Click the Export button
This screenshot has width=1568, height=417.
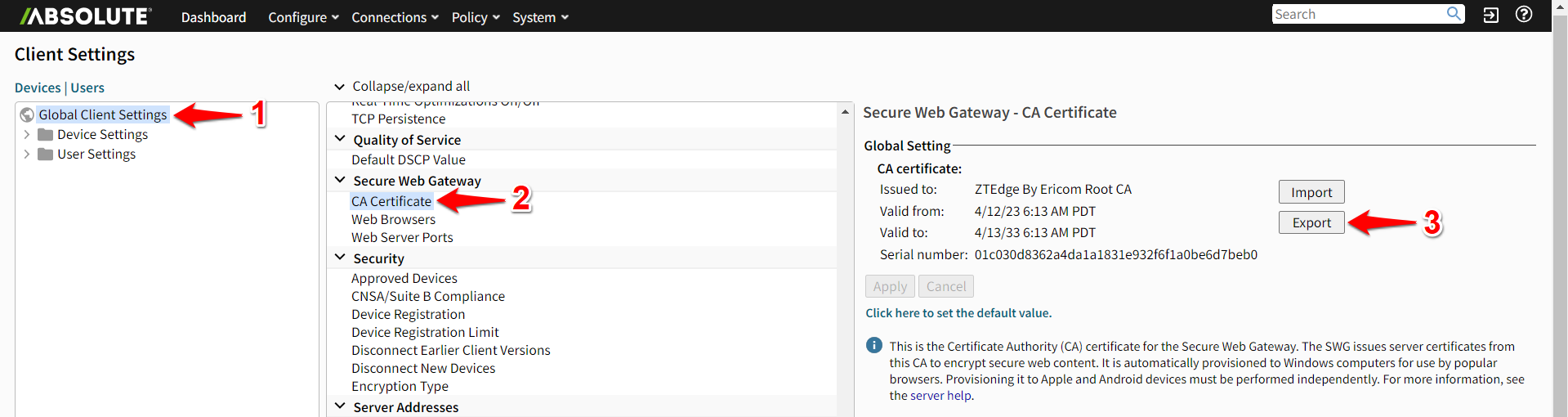[x=1311, y=222]
